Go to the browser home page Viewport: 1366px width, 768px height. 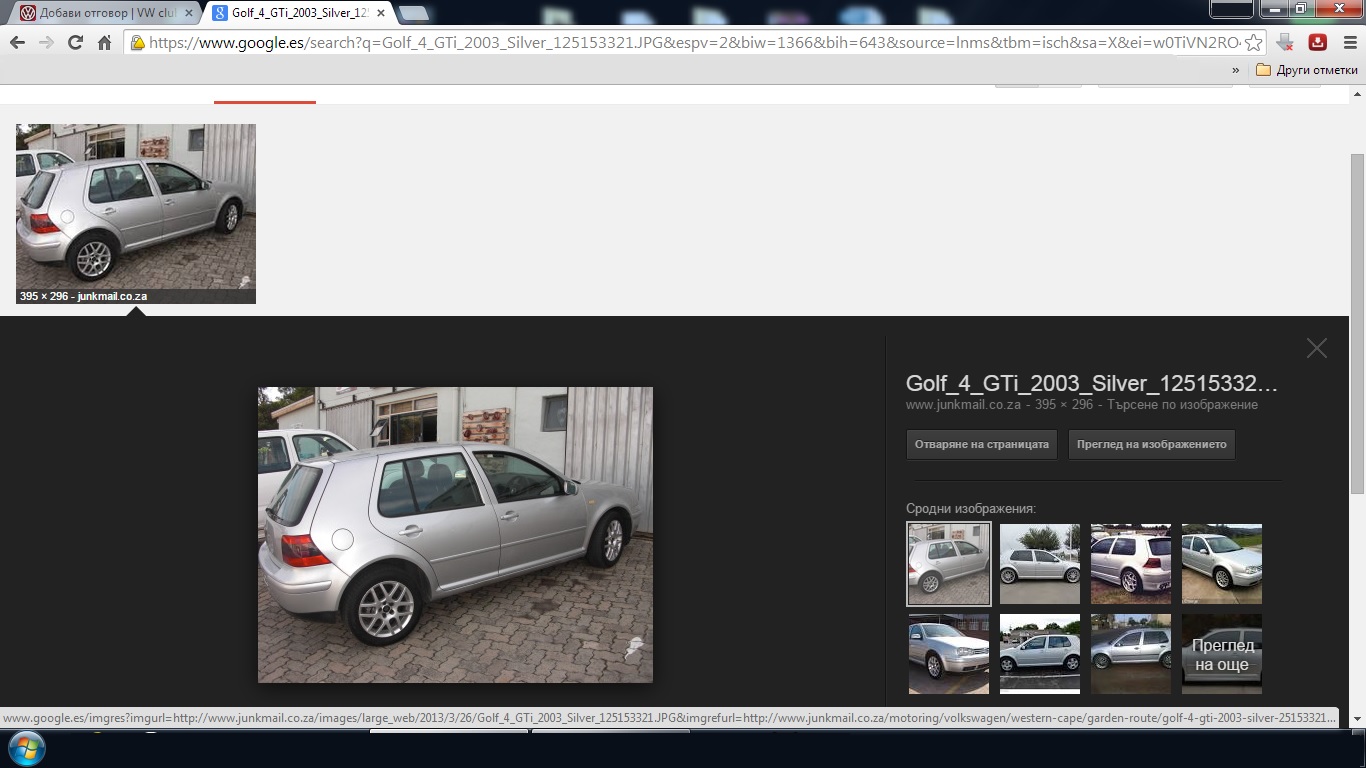(104, 43)
